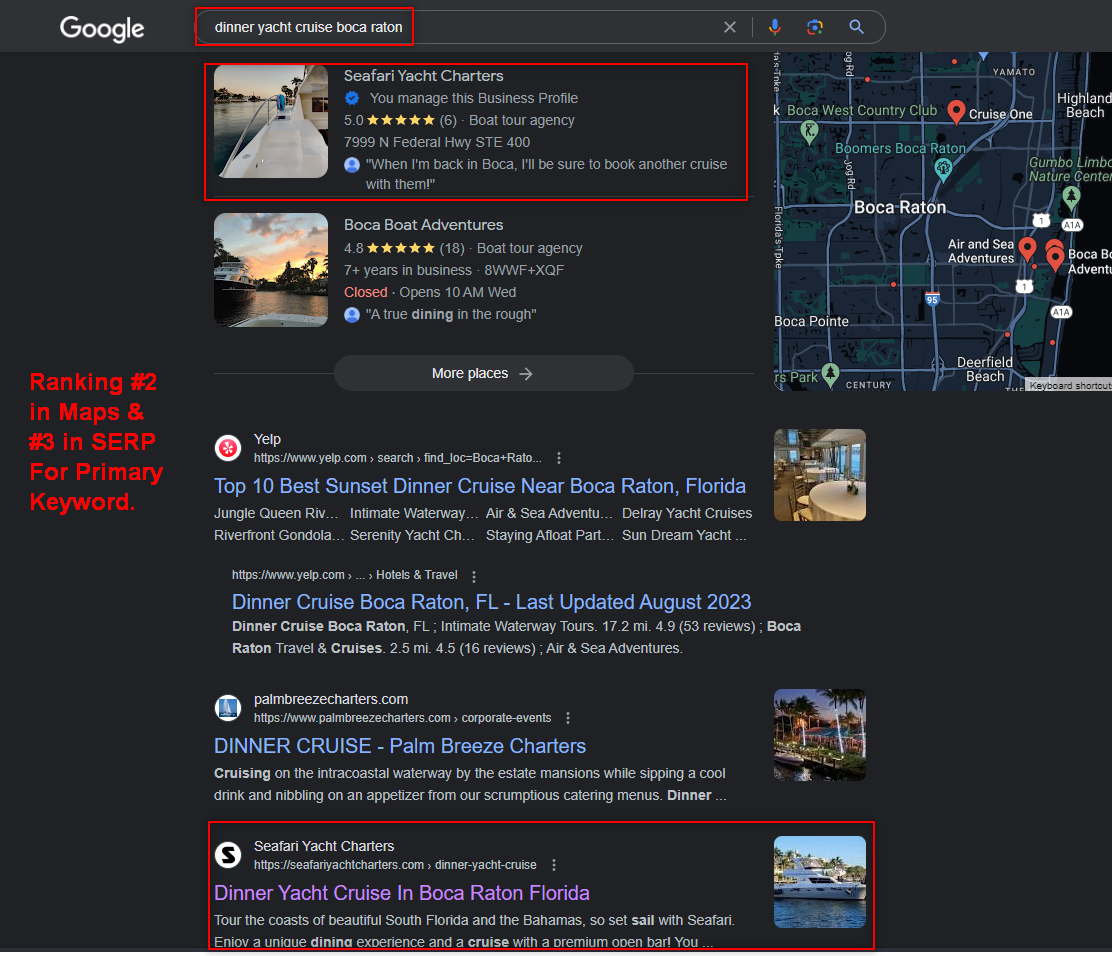
Task: Open the Delray Yacht Cruises sitelink
Action: coord(687,513)
